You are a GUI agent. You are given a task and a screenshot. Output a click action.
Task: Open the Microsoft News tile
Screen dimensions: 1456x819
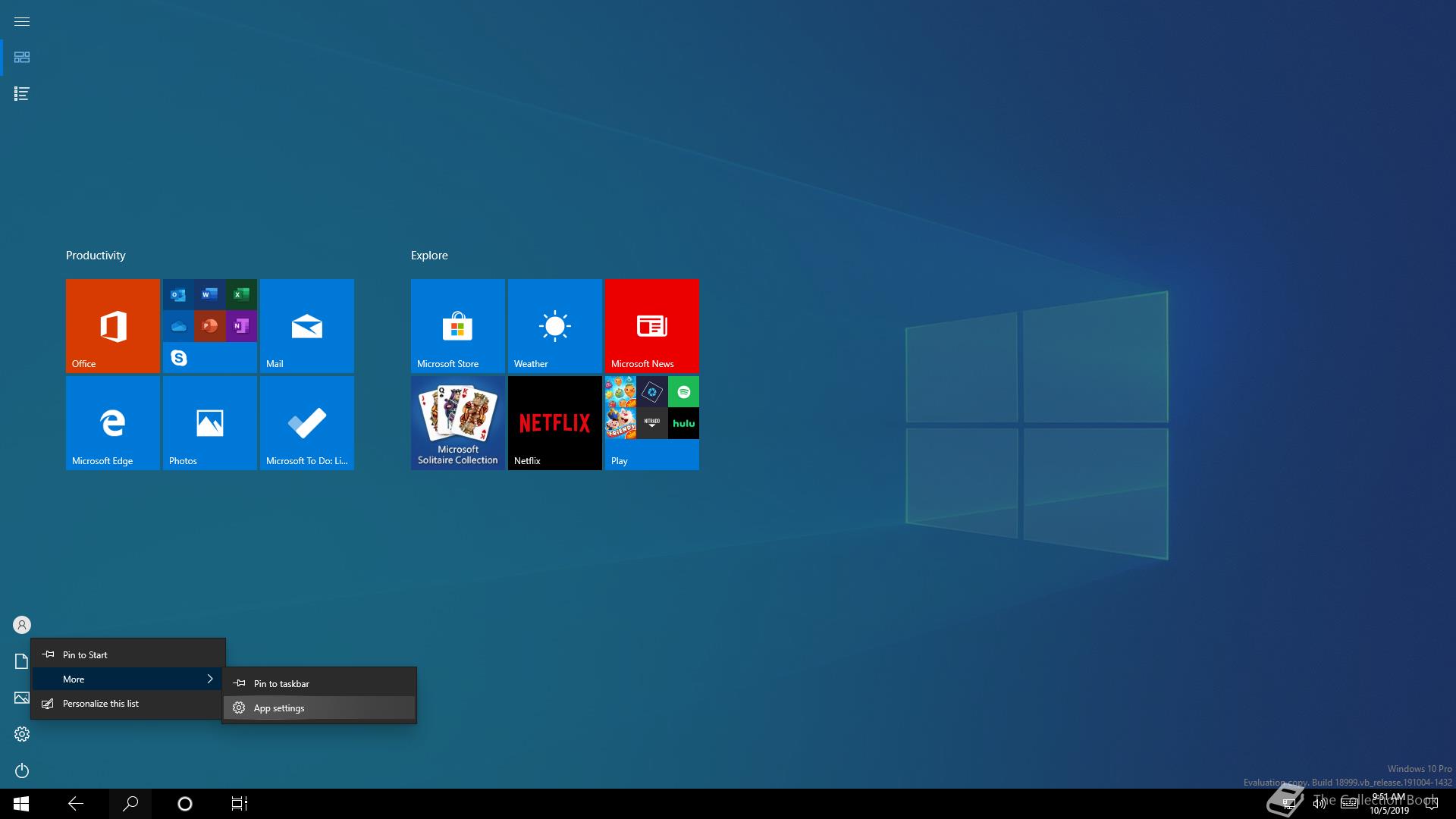652,326
